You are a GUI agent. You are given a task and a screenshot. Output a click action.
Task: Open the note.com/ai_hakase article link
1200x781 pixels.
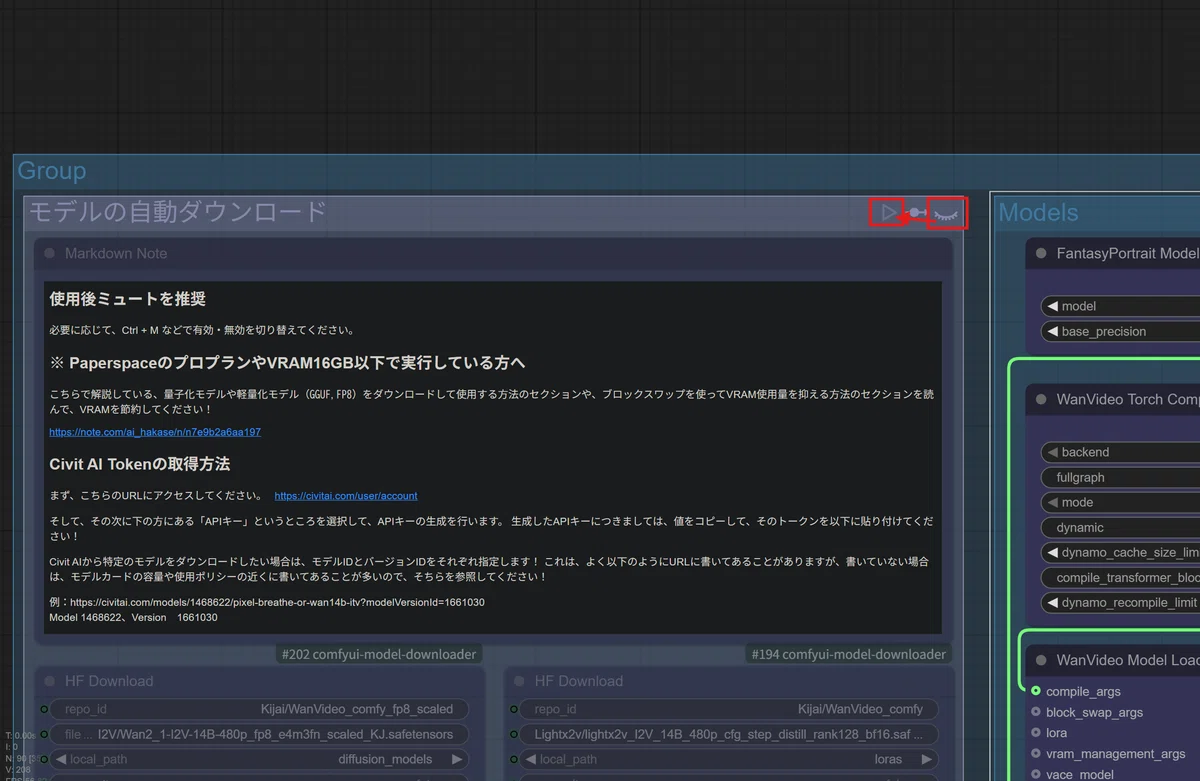(x=155, y=432)
